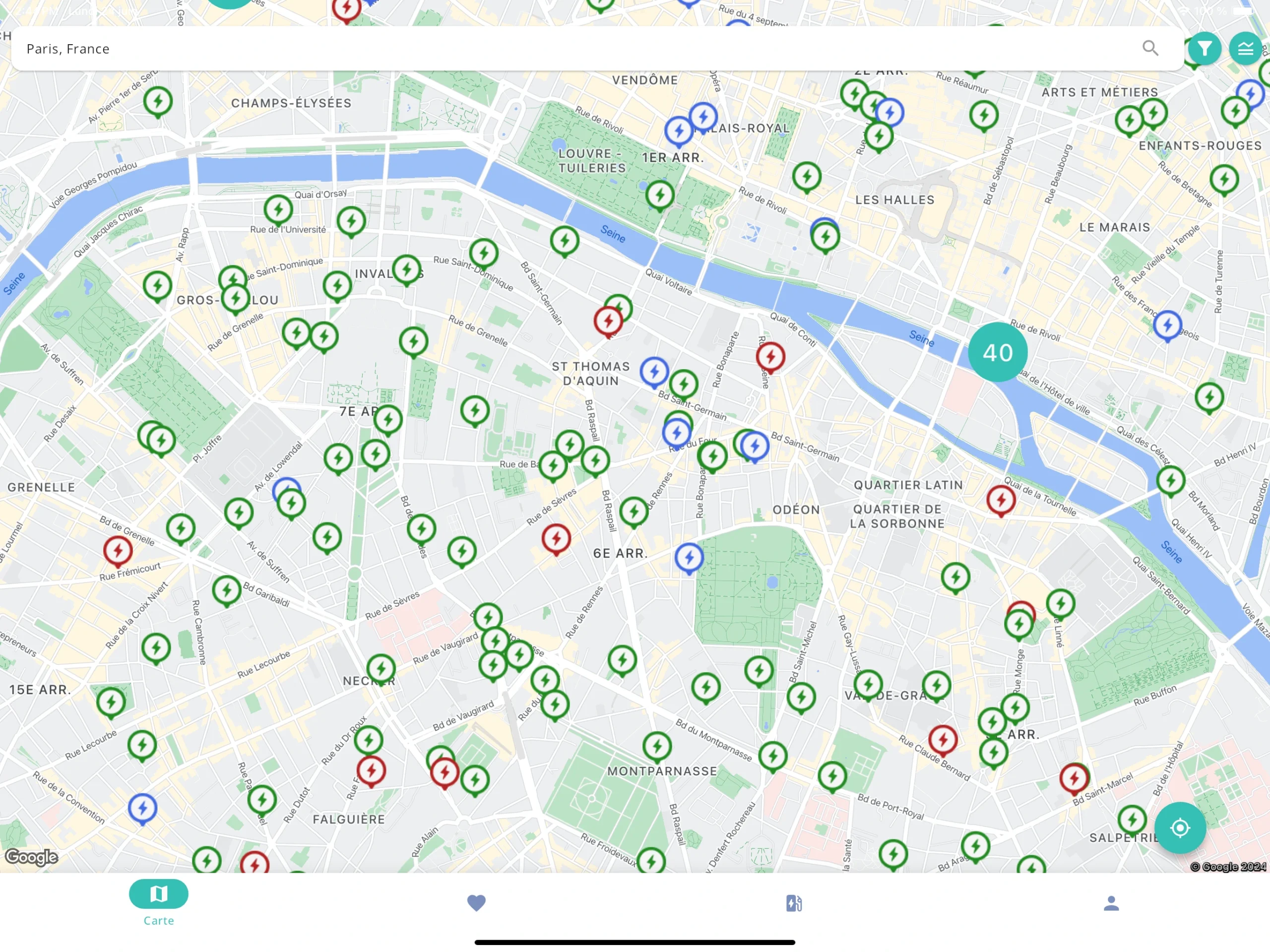Select red charger on Rue Claude Bernard
Viewport: 1270px width, 952px height.
943,741
